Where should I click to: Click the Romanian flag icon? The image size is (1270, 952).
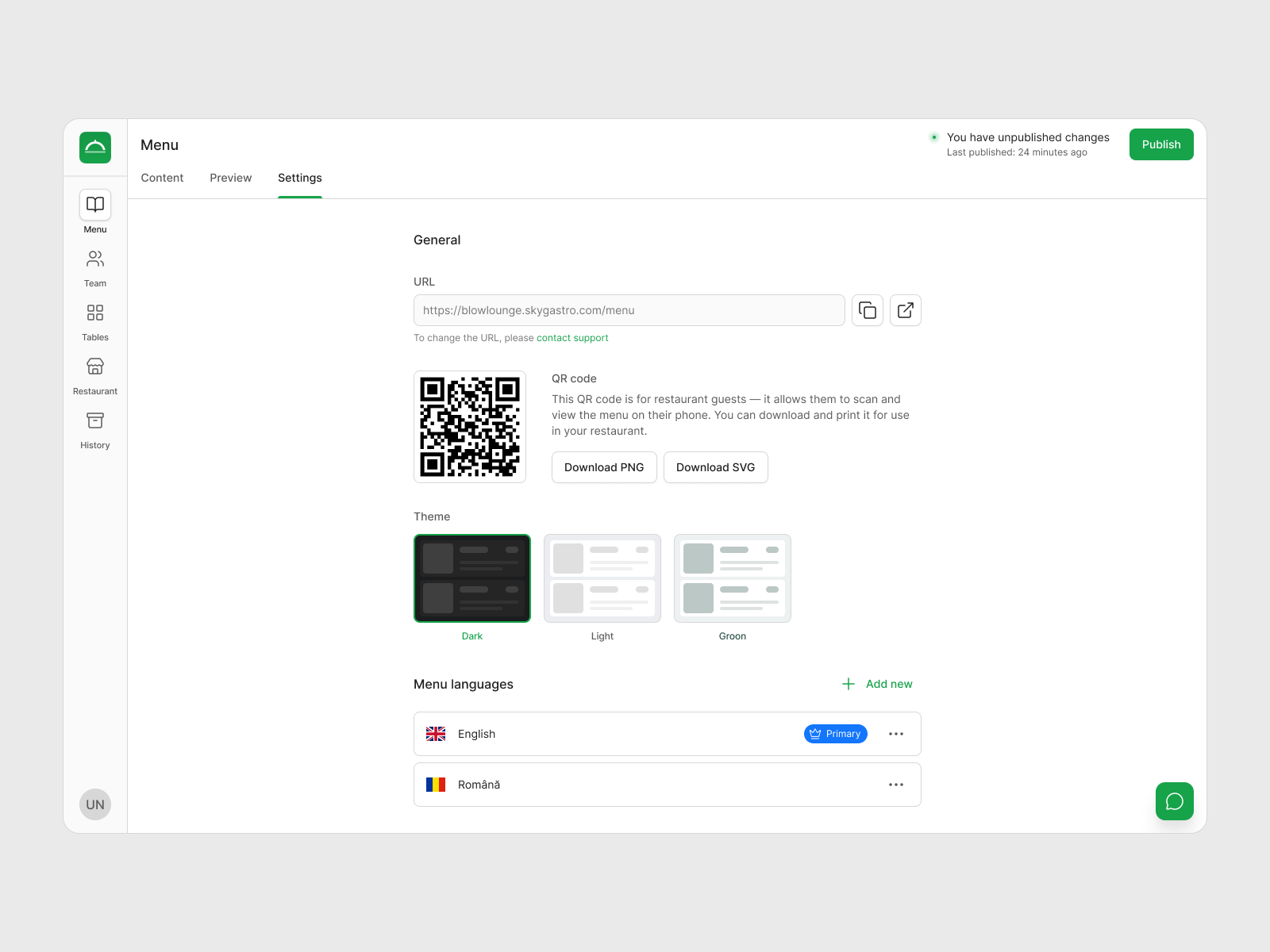click(x=436, y=785)
